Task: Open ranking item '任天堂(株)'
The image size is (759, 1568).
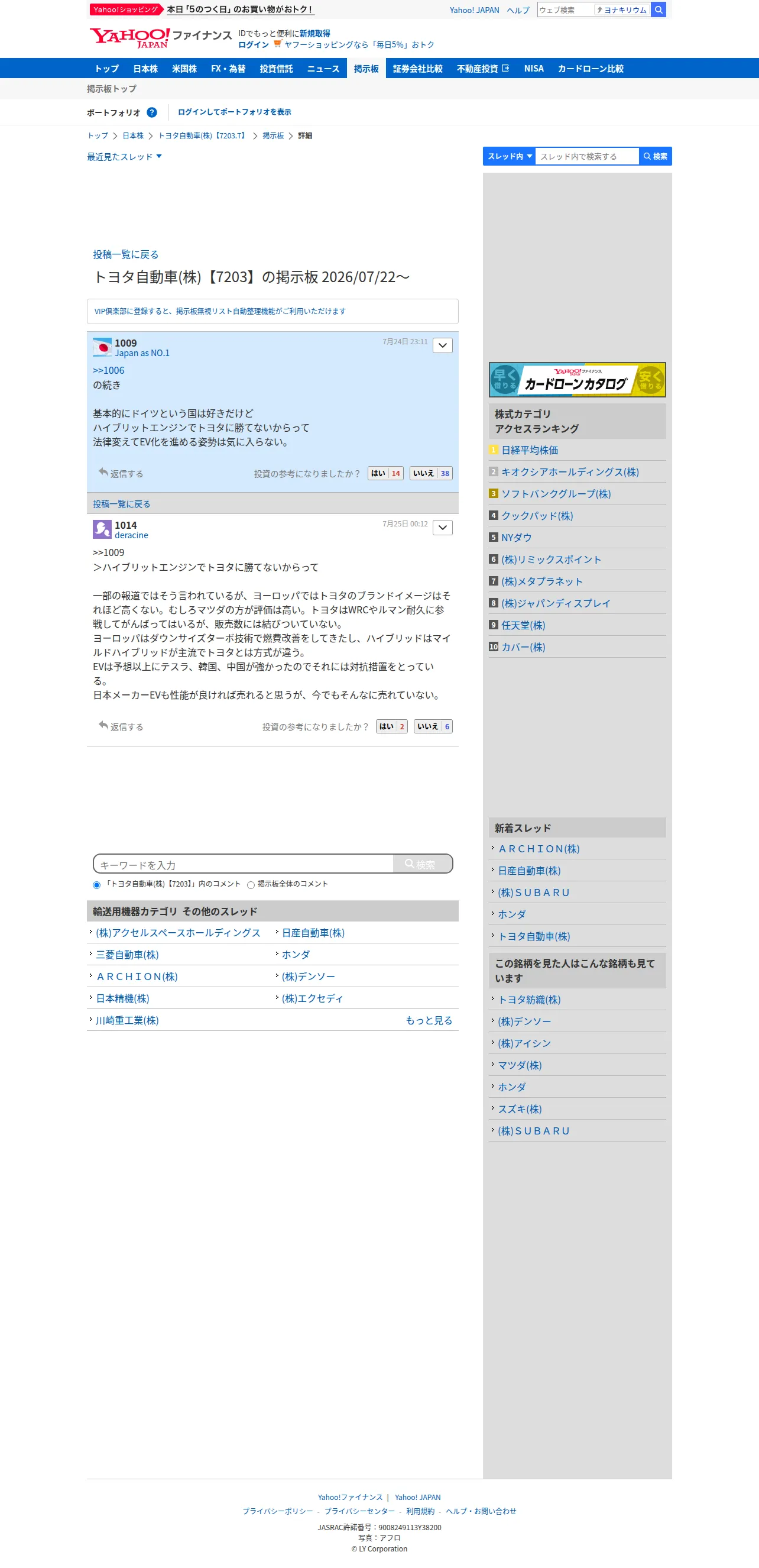Action: pos(523,625)
